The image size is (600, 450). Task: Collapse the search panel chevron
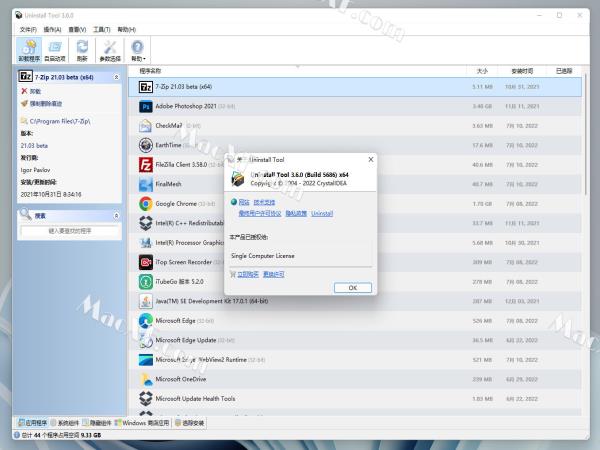(116, 216)
